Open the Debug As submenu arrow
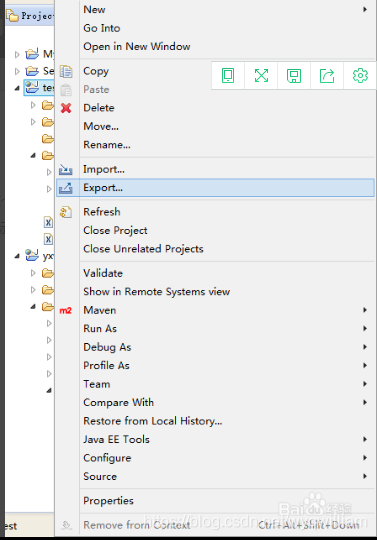The image size is (377, 540). 365,347
